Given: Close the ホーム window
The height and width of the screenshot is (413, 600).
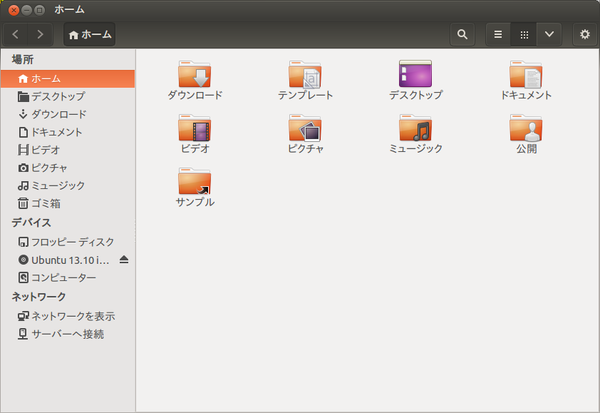Looking at the screenshot, I should [14, 10].
